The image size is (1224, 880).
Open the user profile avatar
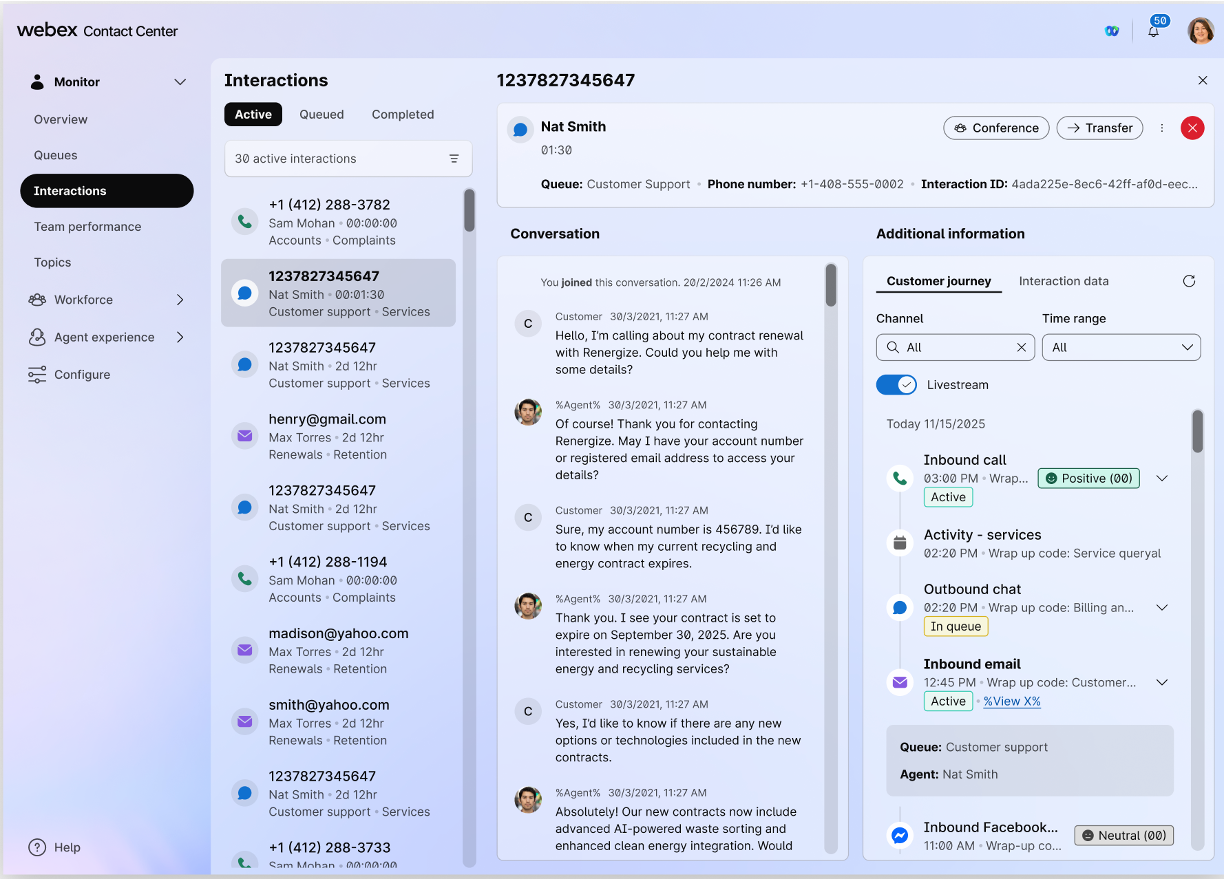tap(1200, 31)
